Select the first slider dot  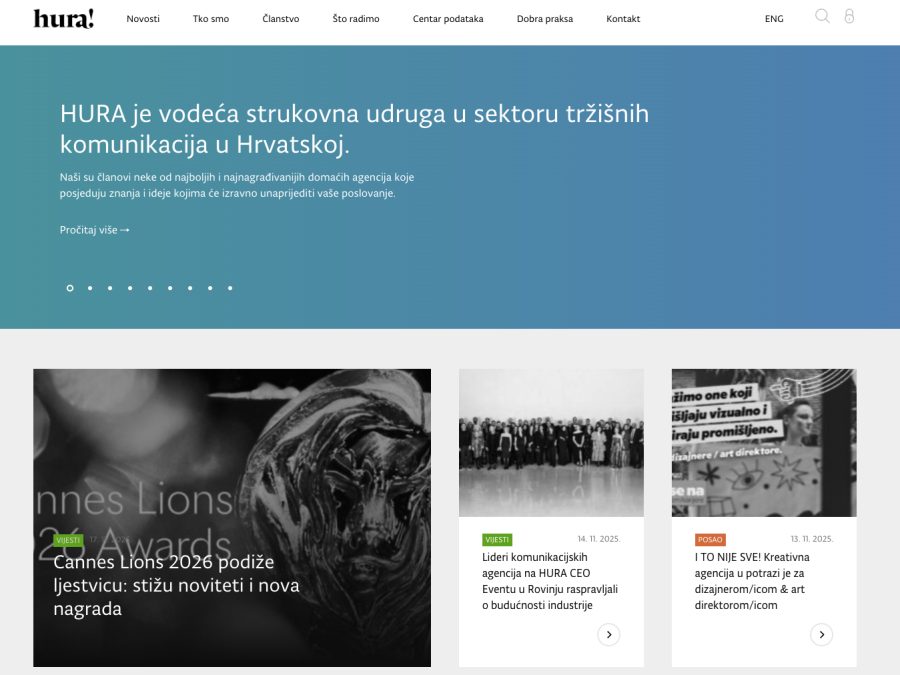70,288
